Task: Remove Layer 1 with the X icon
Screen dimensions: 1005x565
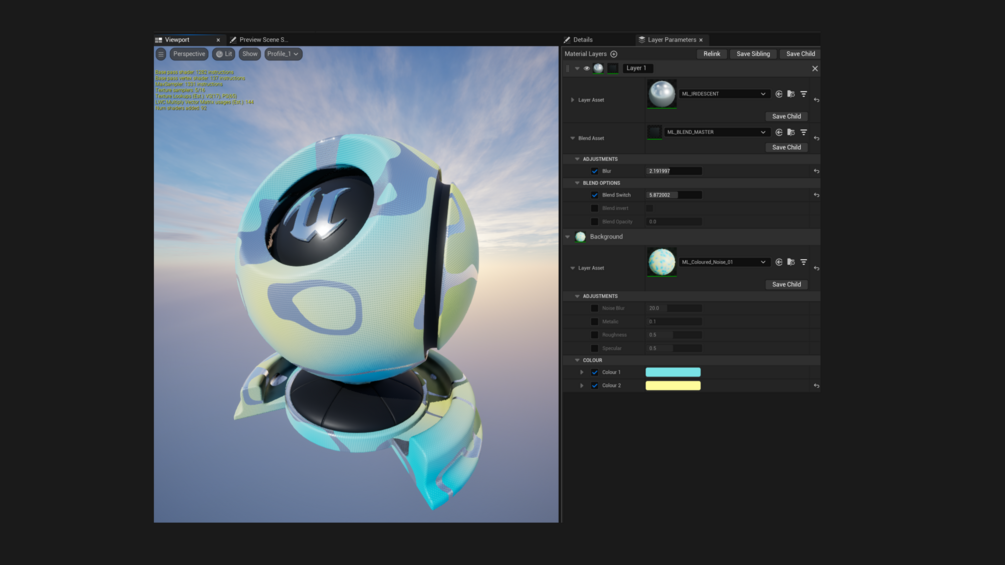Action: pyautogui.click(x=815, y=69)
